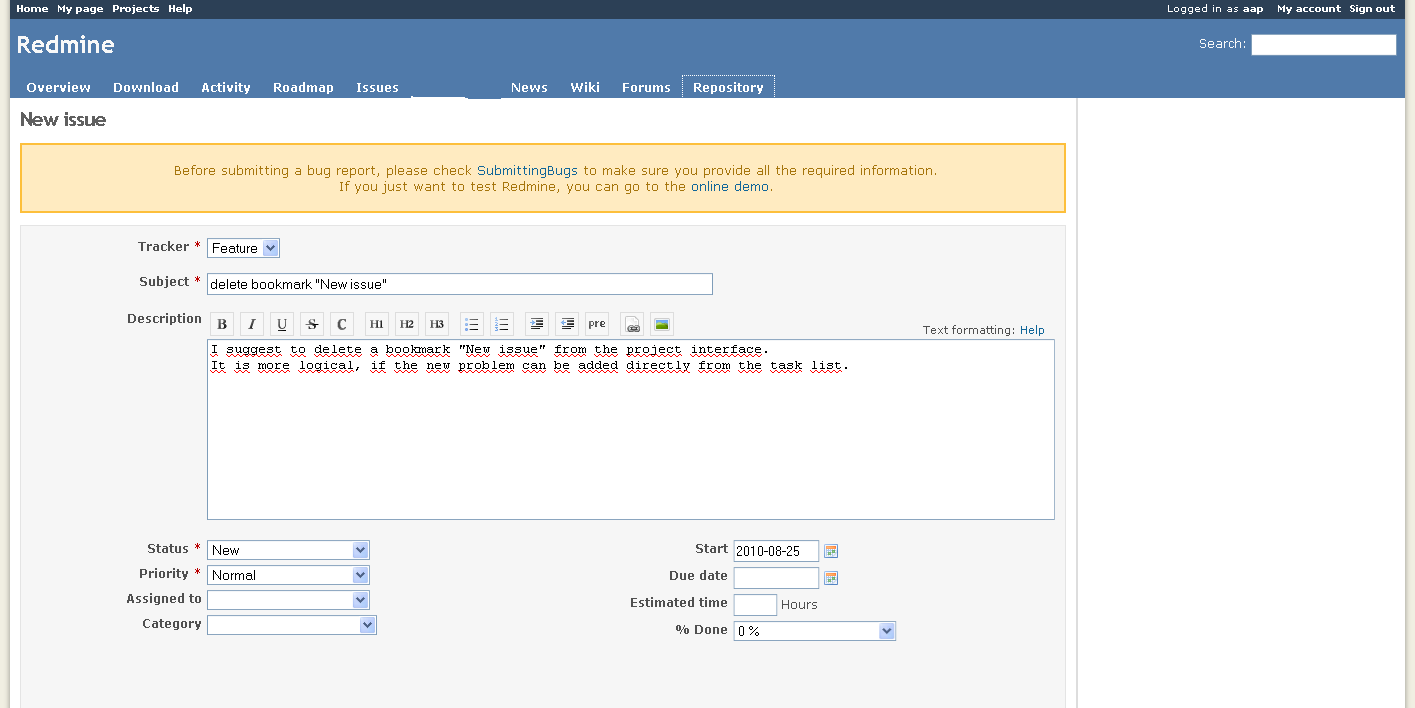This screenshot has height=708, width=1415.
Task: Insert heading 3 with H3 button
Action: pos(437,324)
